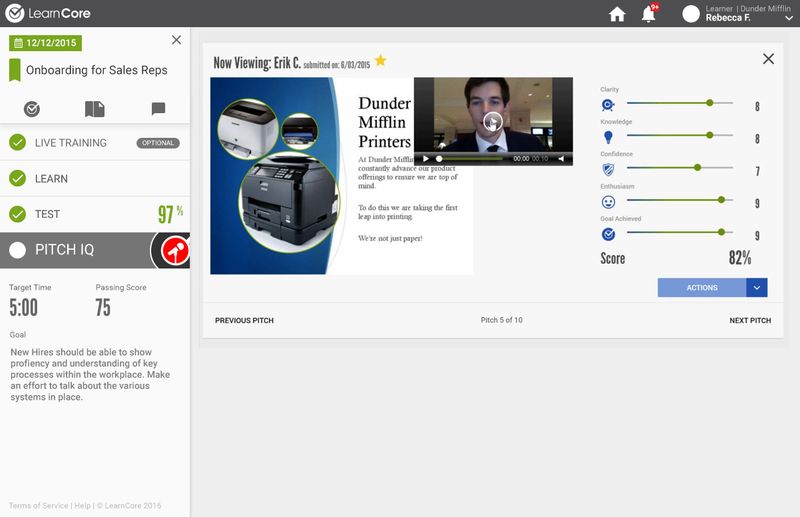The width and height of the screenshot is (800, 517).
Task: Click the passing score 75 value
Action: [x=103, y=308]
